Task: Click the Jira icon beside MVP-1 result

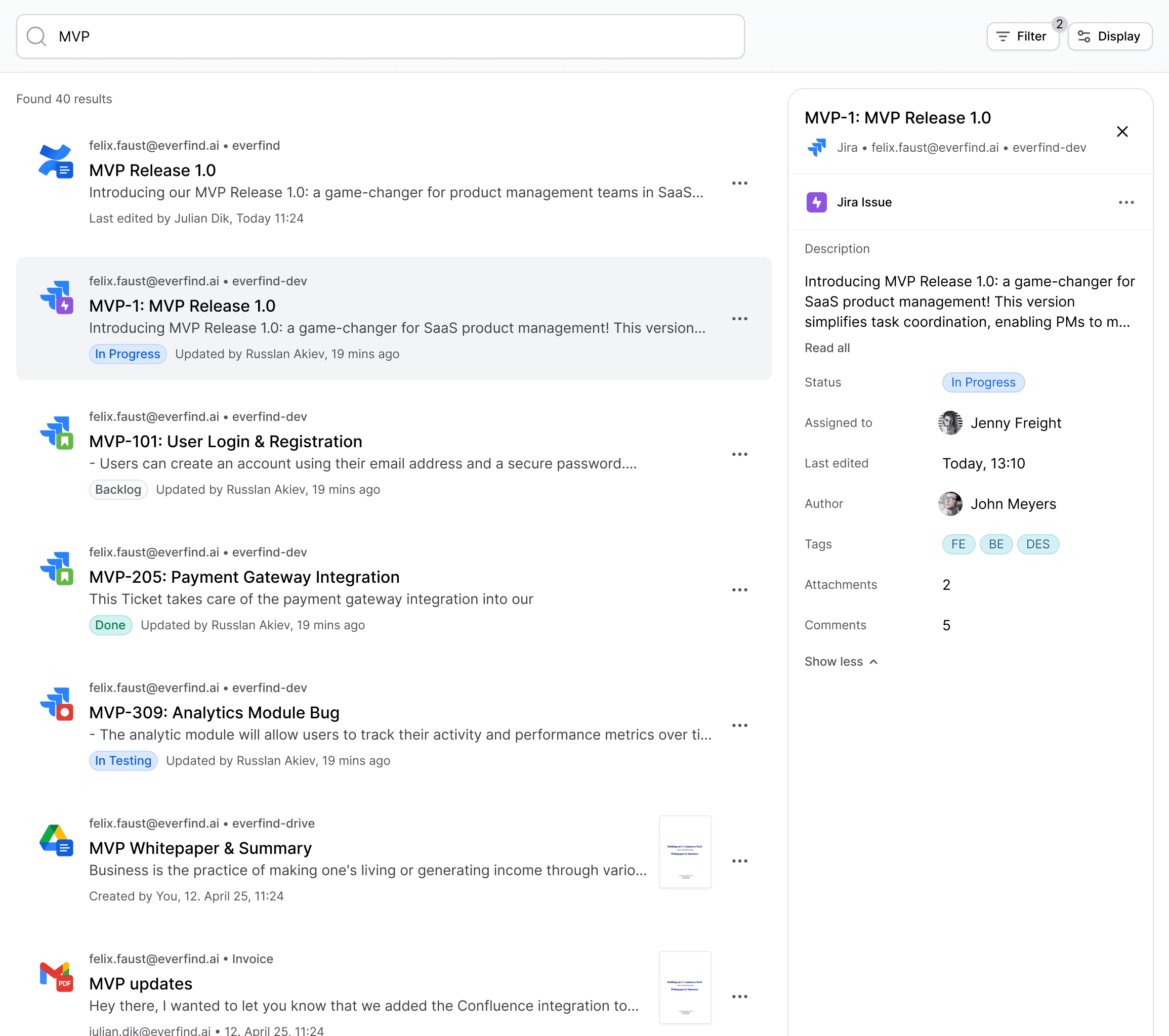Action: click(56, 297)
